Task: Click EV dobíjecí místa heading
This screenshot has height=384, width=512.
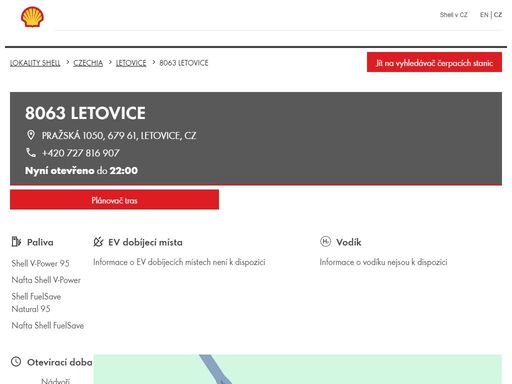Action: (x=145, y=242)
